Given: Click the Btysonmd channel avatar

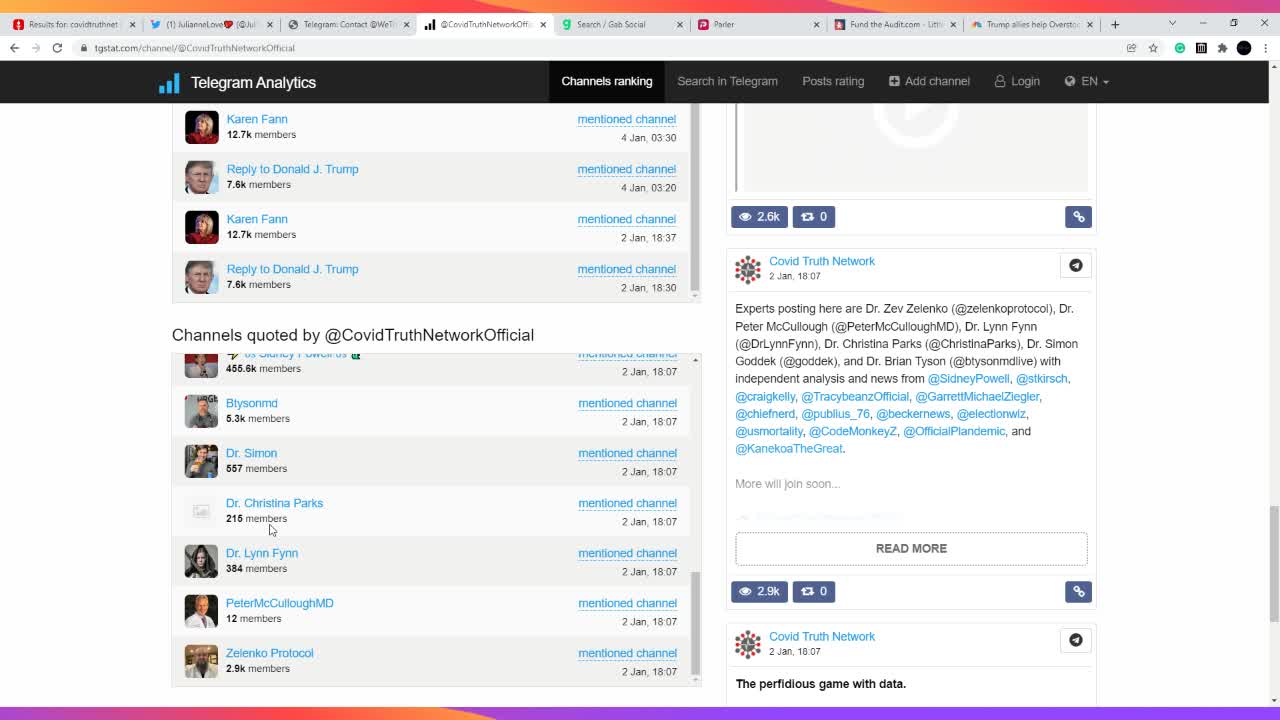Looking at the screenshot, I should 201,411.
